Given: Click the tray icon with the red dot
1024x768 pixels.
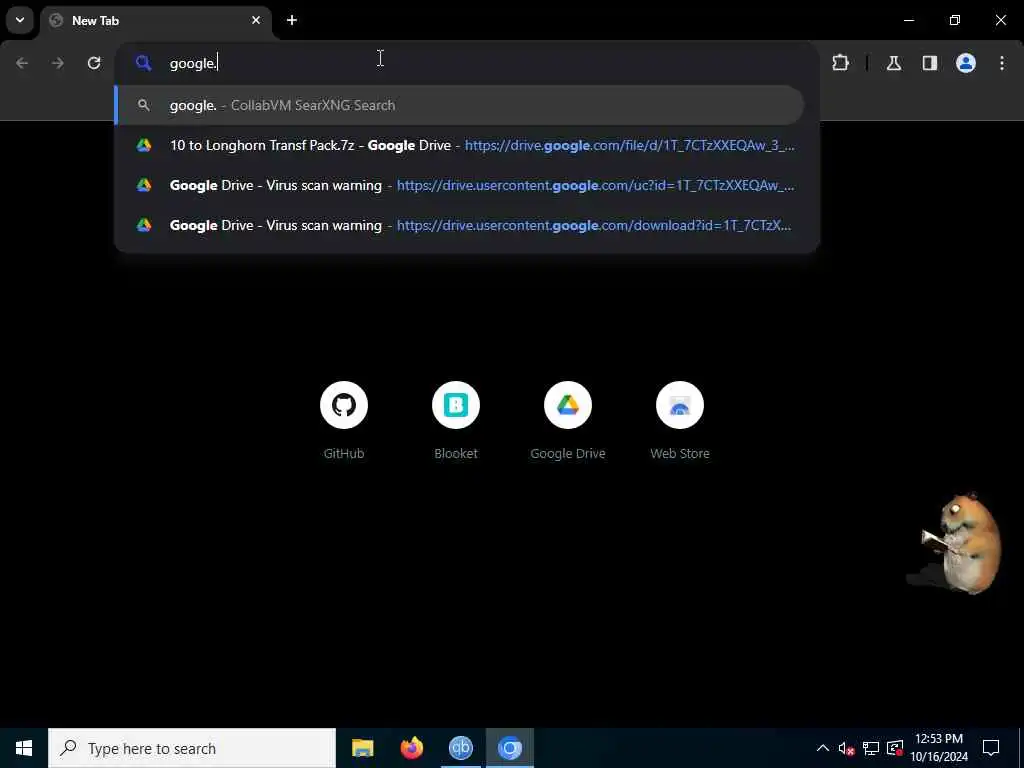Looking at the screenshot, I should (895, 748).
